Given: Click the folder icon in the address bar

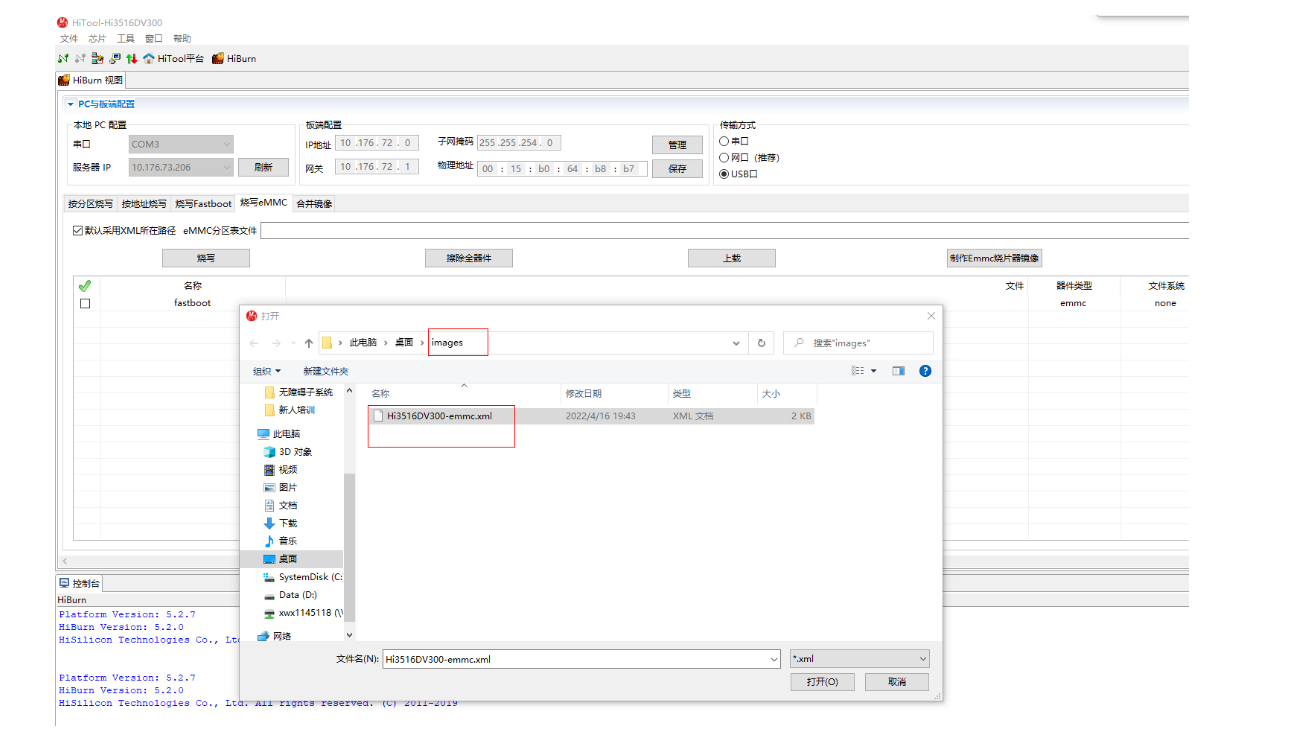Looking at the screenshot, I should coord(328,342).
